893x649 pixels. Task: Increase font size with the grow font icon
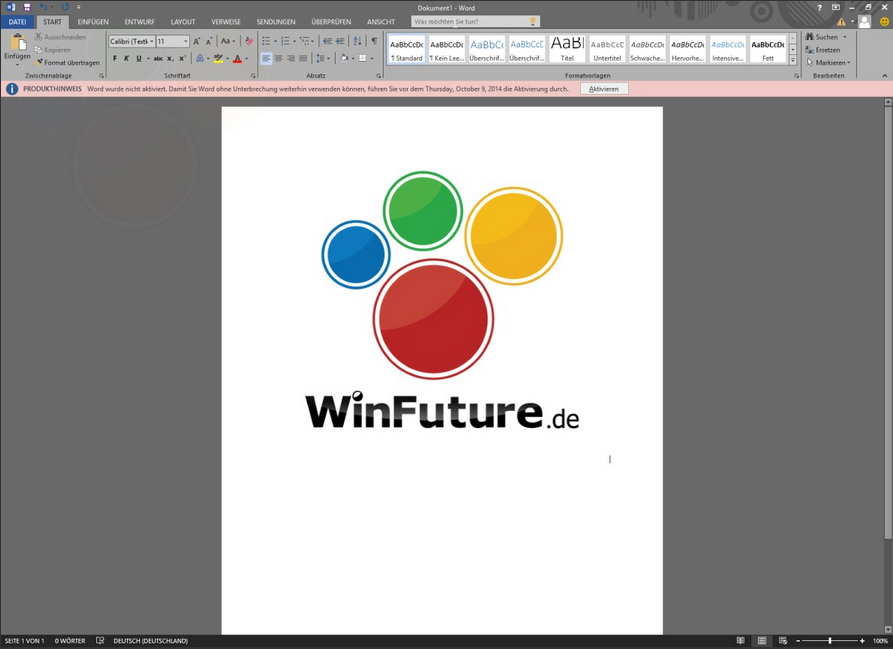[x=196, y=42]
